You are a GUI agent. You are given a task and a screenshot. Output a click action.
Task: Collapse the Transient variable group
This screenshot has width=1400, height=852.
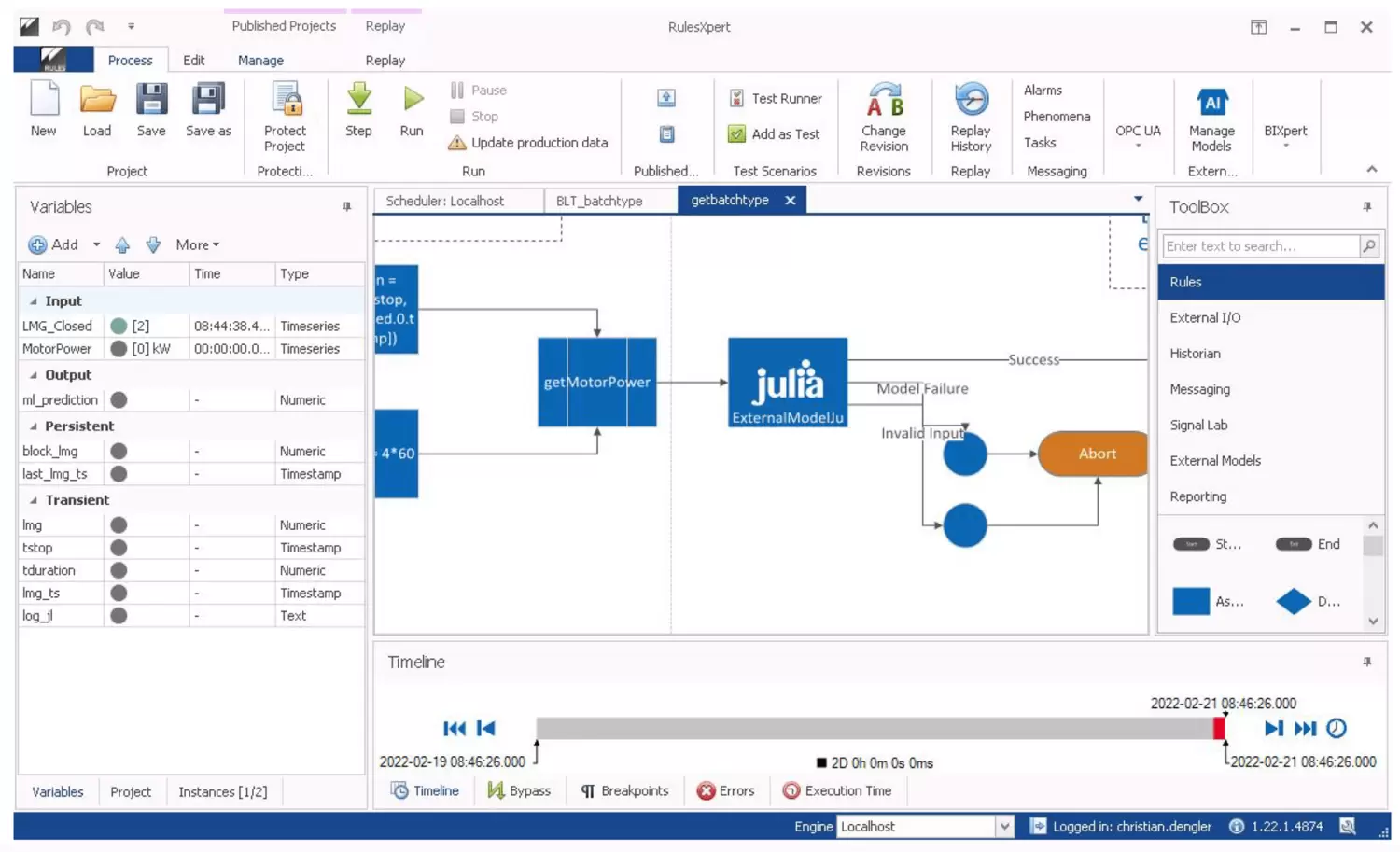(34, 500)
